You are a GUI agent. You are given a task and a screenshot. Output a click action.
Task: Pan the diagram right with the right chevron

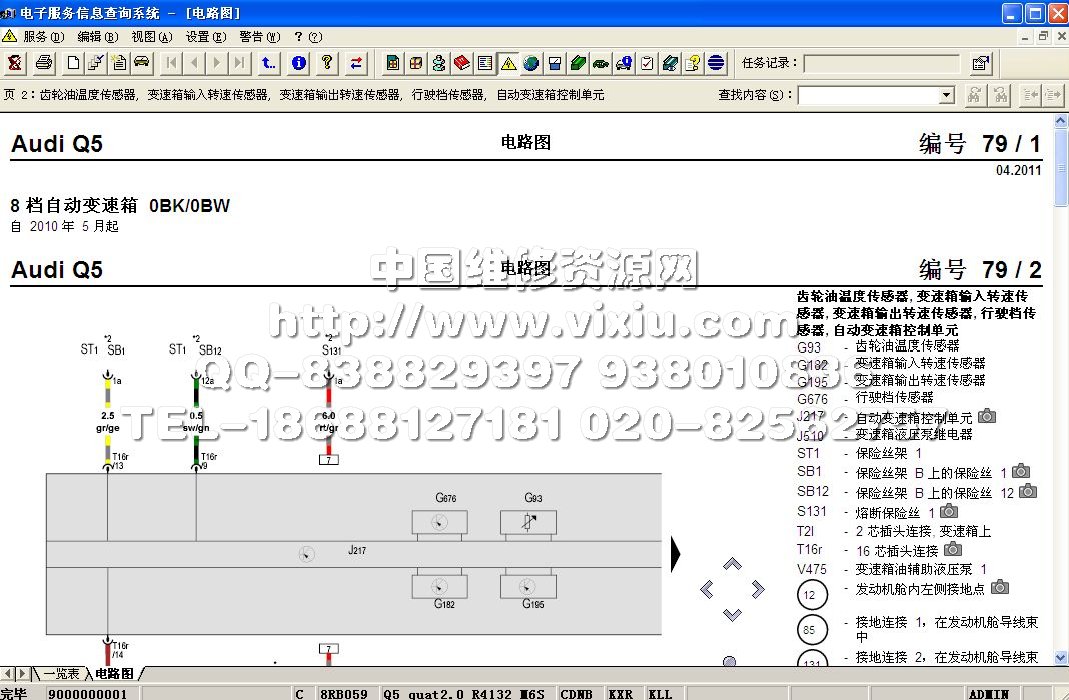pyautogui.click(x=757, y=589)
